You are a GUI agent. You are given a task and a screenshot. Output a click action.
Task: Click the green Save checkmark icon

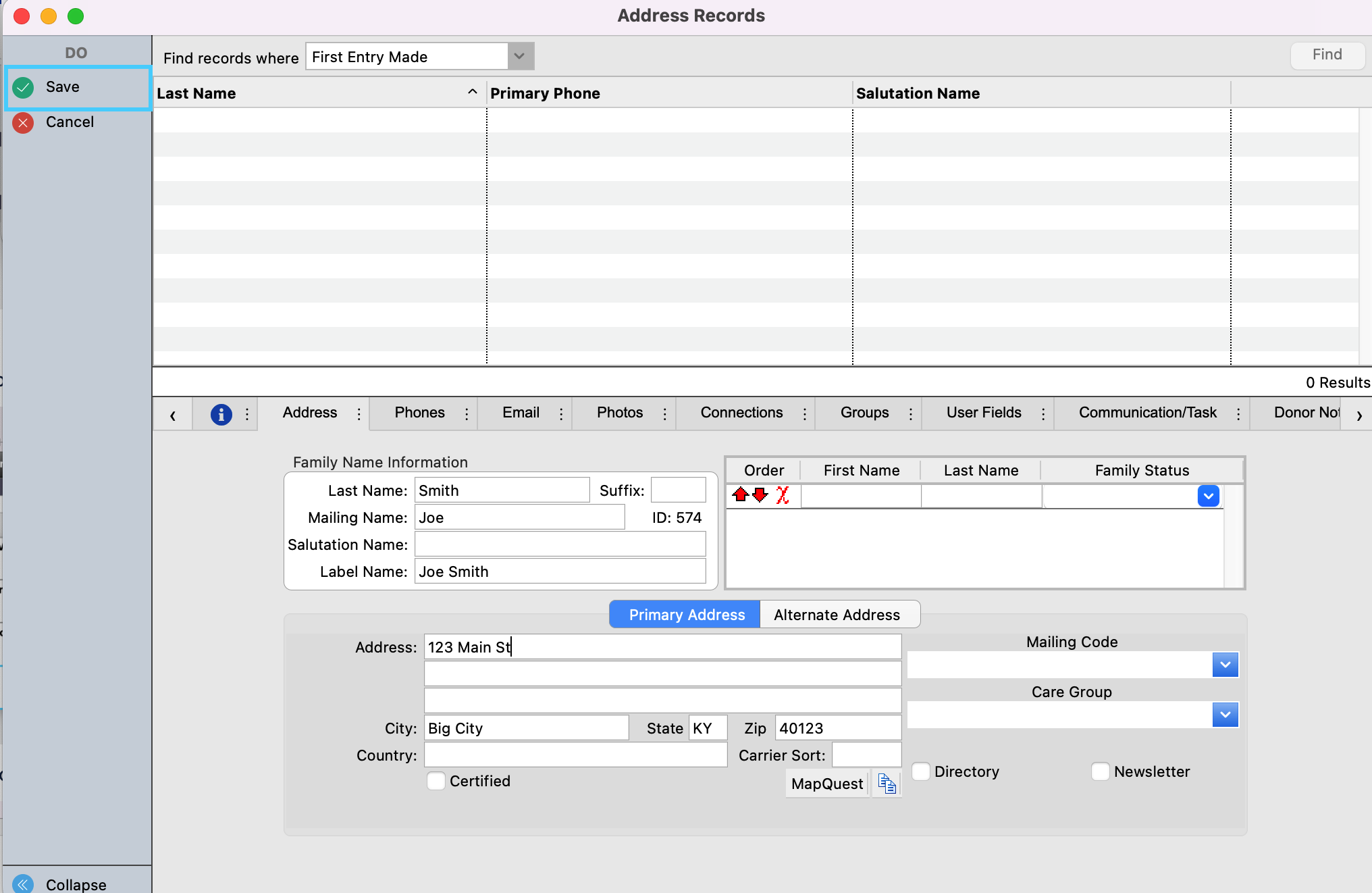(x=24, y=87)
